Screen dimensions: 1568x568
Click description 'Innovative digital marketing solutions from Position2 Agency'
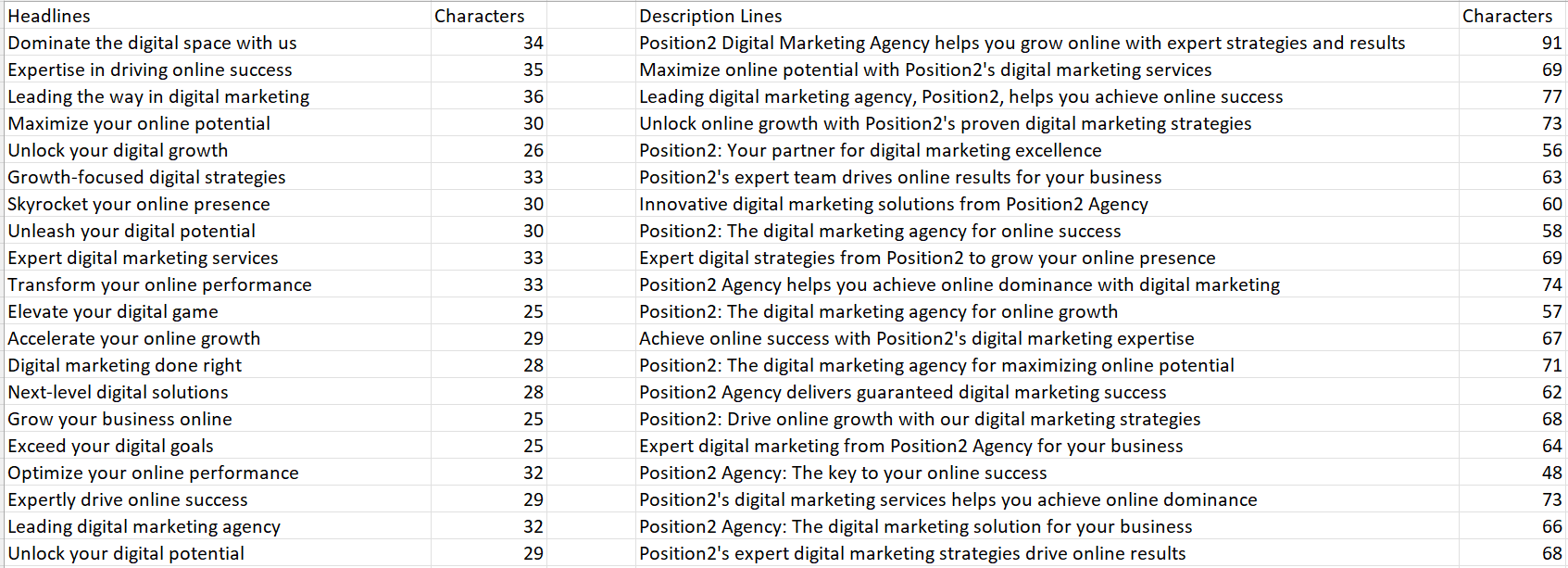tap(1047, 204)
